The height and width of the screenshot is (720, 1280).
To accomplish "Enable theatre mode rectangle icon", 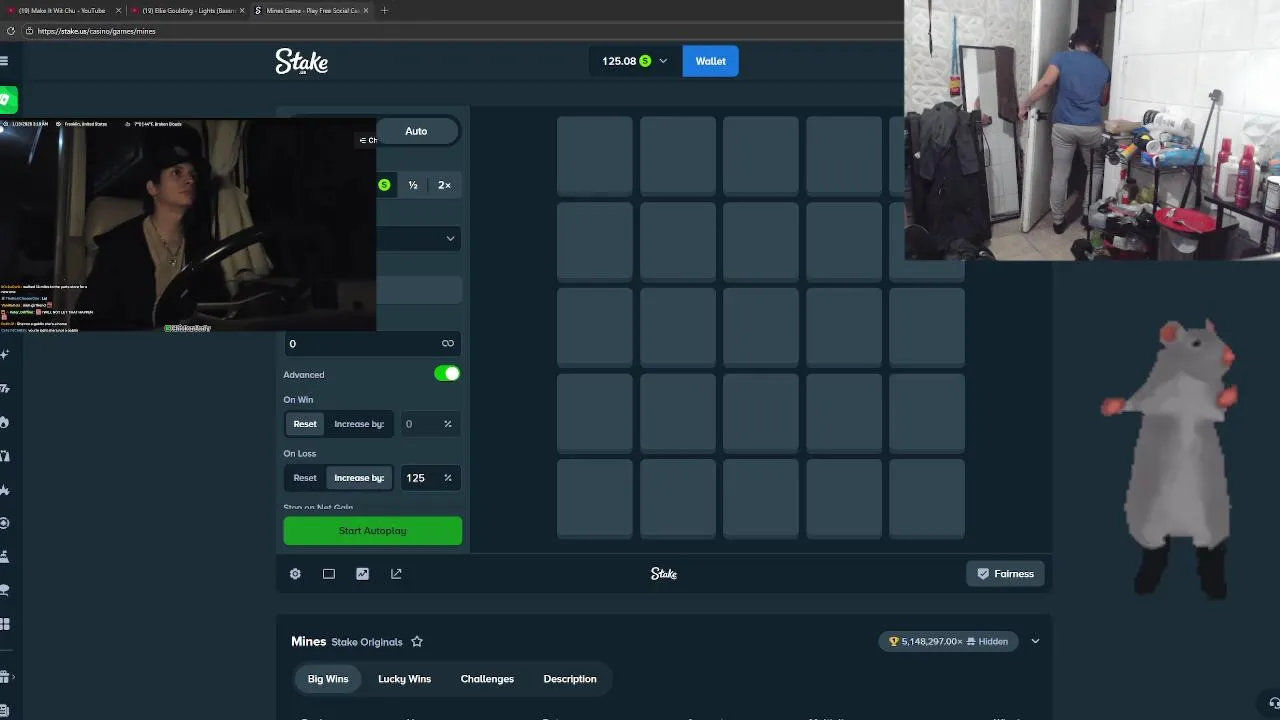I will [x=329, y=574].
